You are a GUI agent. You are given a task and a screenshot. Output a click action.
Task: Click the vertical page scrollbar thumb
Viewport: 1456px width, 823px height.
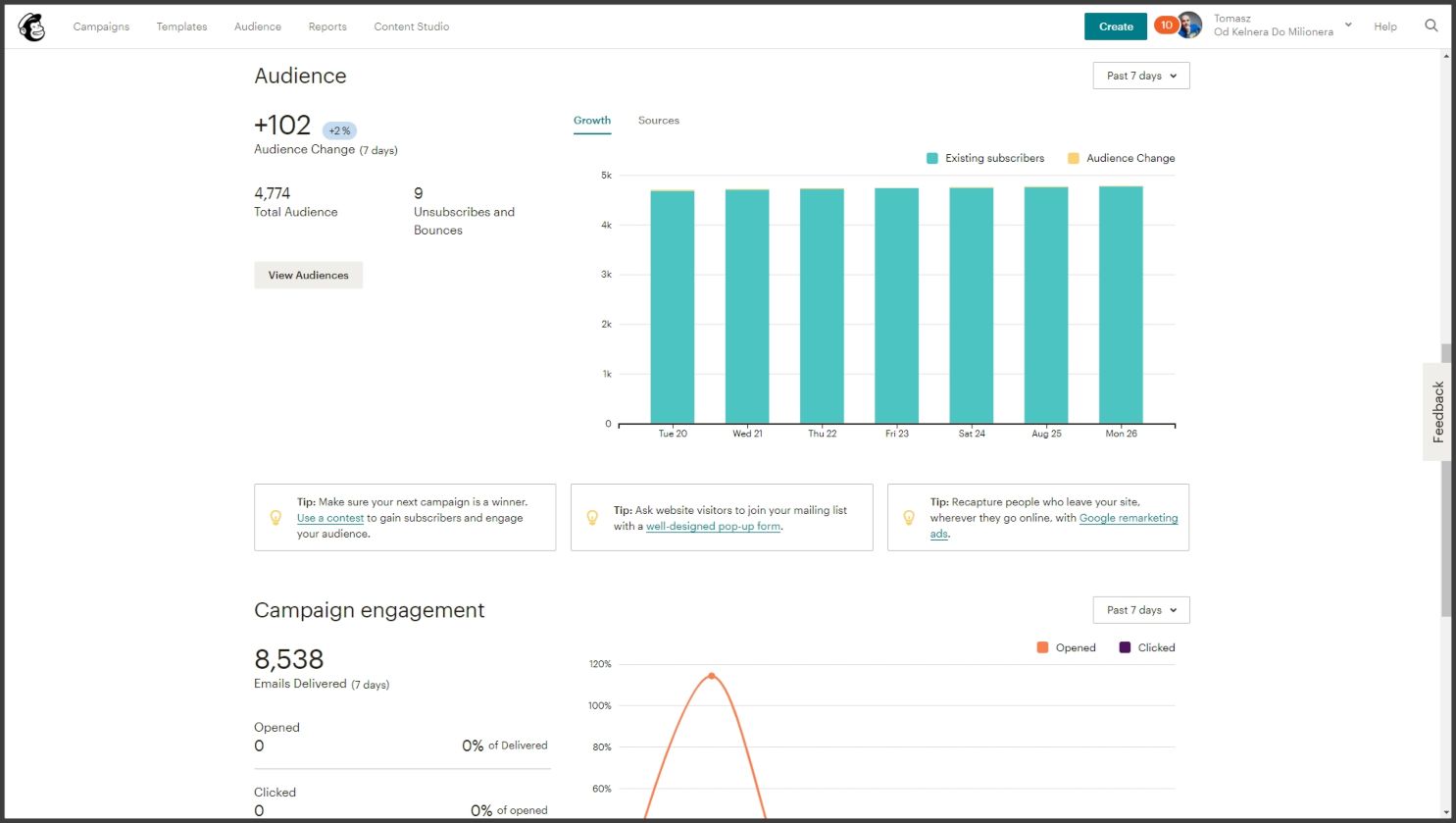pyautogui.click(x=1446, y=481)
